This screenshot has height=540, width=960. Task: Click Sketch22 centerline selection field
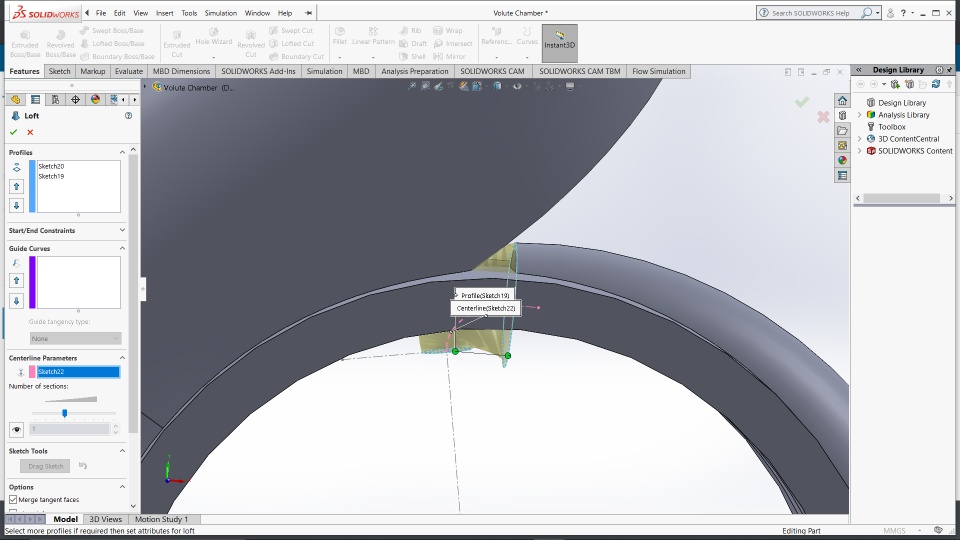(78, 372)
